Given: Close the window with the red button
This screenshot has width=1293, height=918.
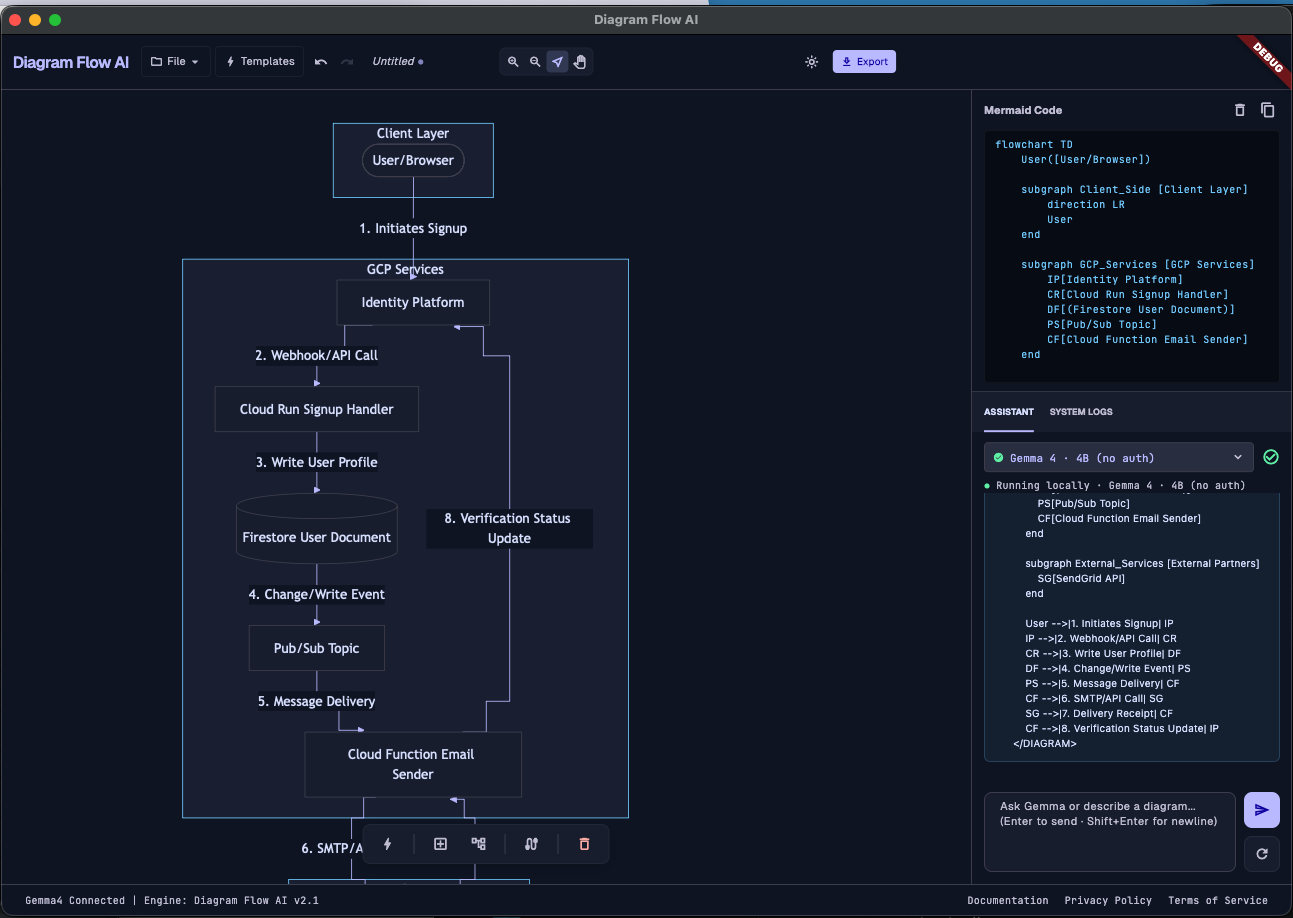Looking at the screenshot, I should (15, 20).
